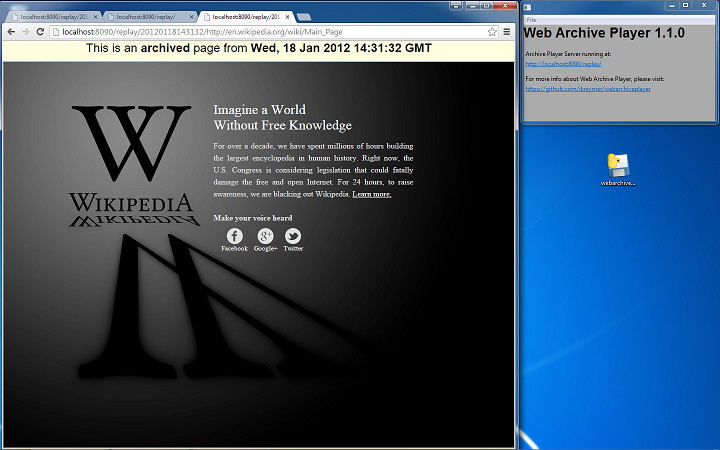The height and width of the screenshot is (450, 720).
Task: Open a new browser tab
Action: (304, 17)
